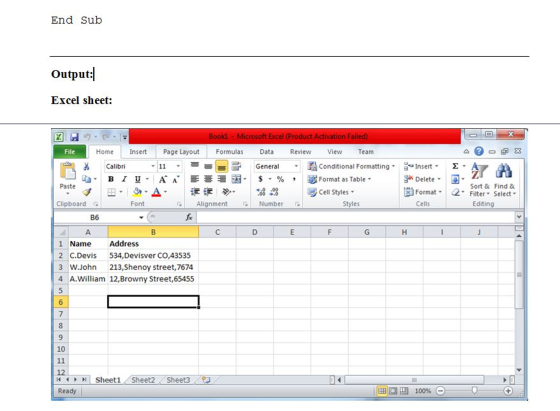Click the Middle Align icon
560x411 pixels.
[x=208, y=166]
